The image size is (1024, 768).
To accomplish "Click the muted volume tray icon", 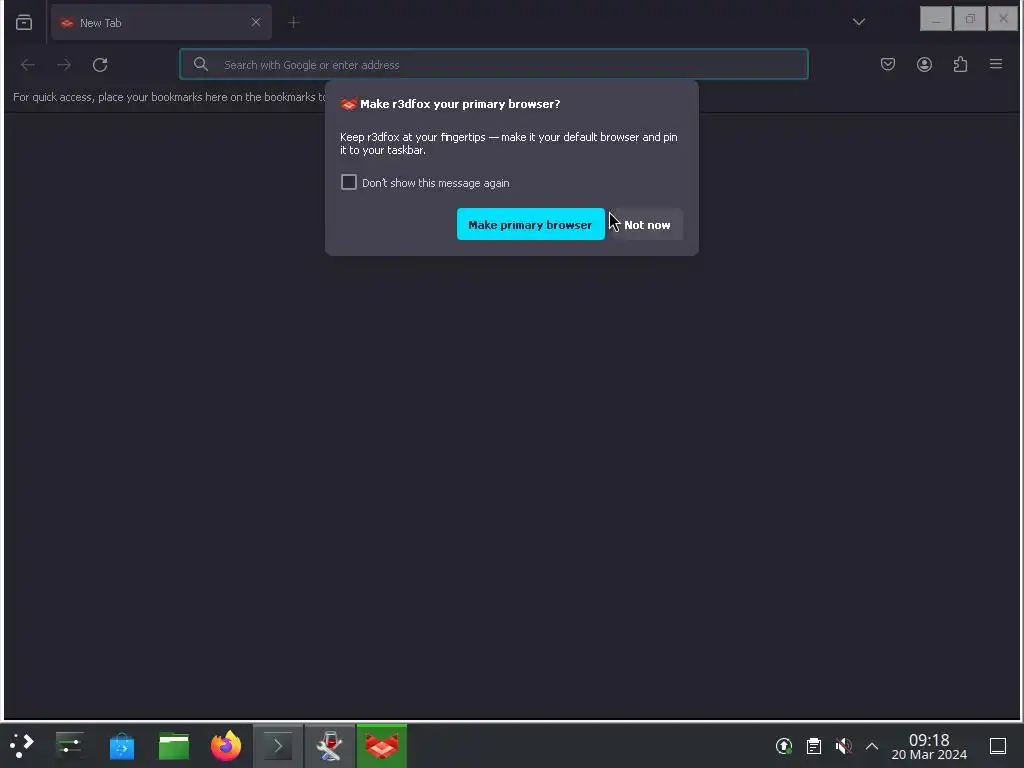I will (843, 745).
